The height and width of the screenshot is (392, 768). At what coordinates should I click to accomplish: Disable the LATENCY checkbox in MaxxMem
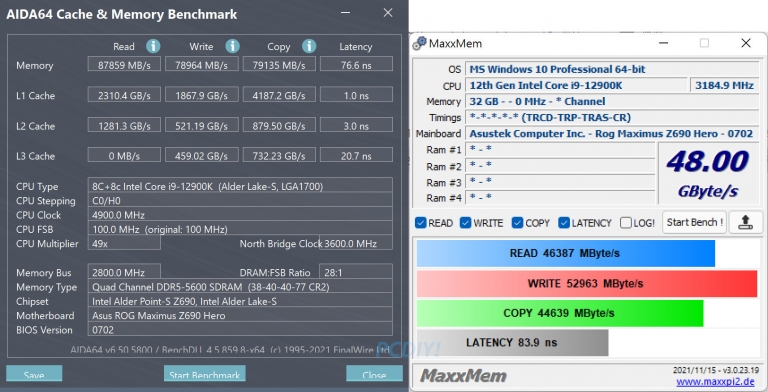click(x=564, y=223)
